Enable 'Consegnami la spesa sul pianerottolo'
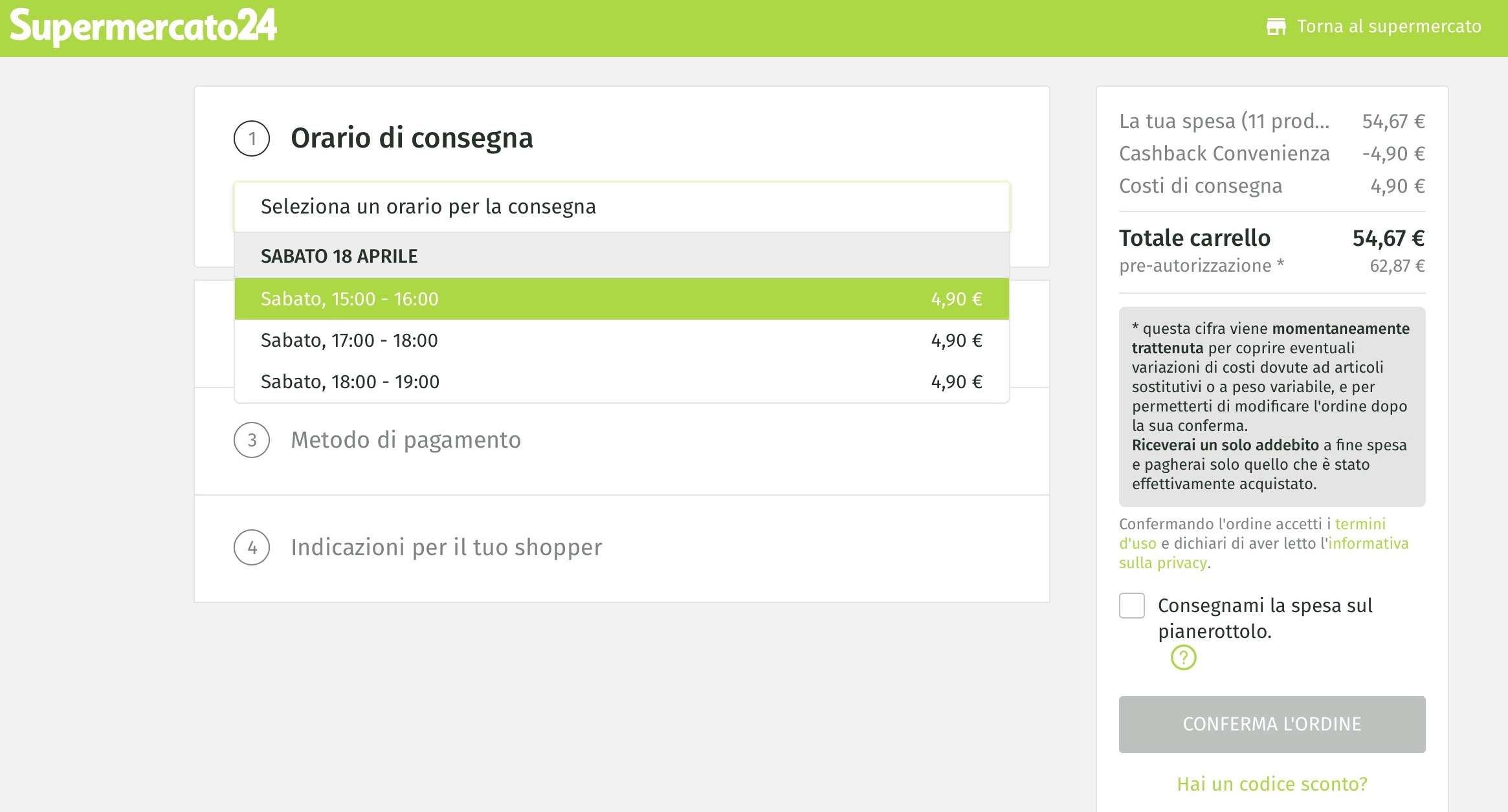 coord(1131,606)
